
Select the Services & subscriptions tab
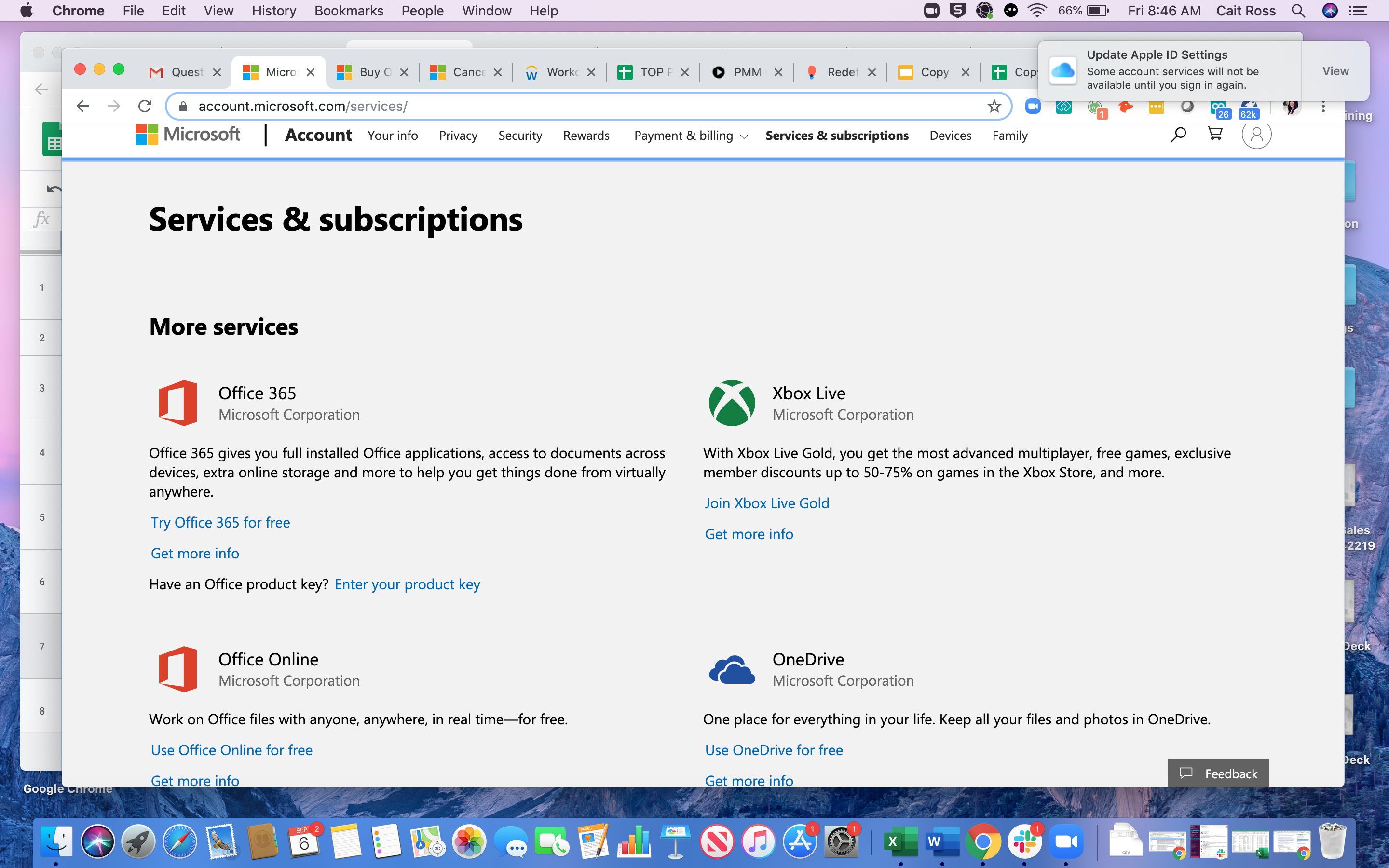point(836,135)
